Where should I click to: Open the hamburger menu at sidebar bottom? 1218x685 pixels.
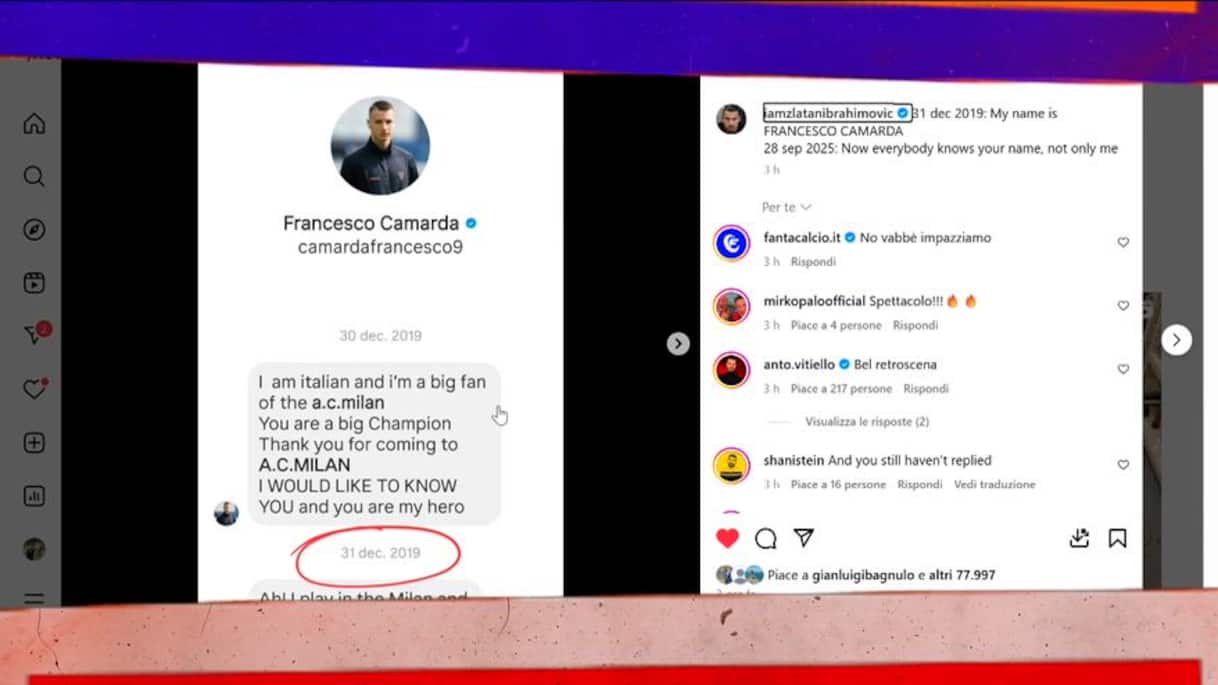[x=34, y=599]
